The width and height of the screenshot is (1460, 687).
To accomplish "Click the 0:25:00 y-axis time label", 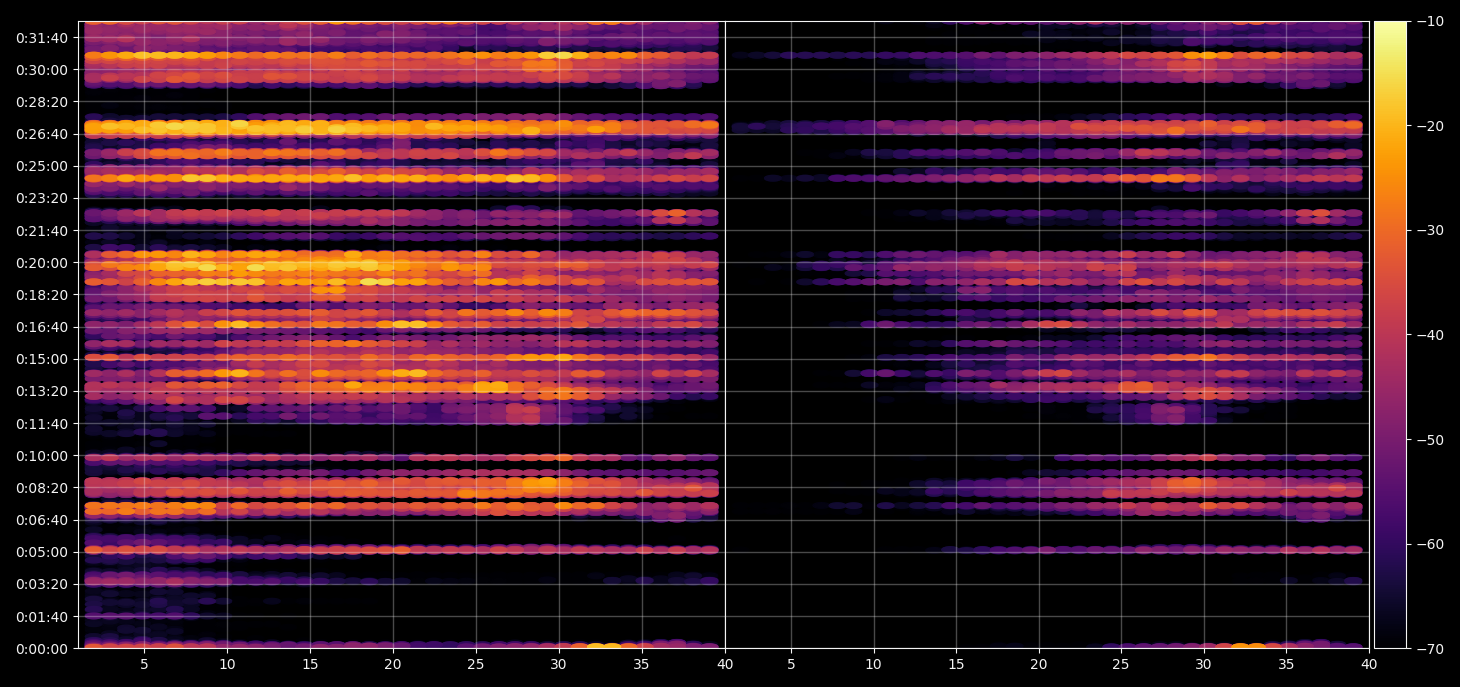I will [42, 166].
